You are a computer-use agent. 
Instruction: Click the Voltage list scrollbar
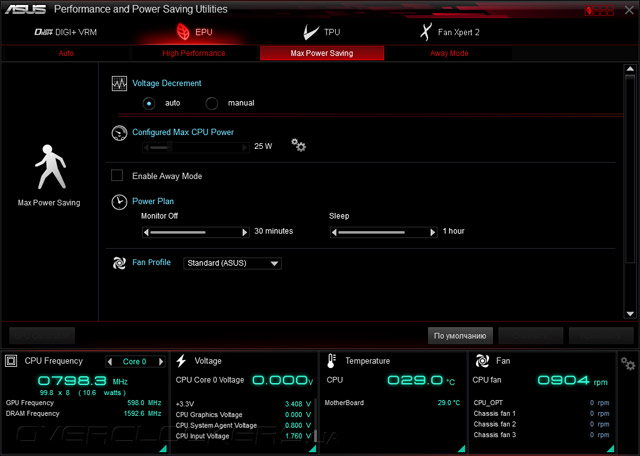[315, 420]
